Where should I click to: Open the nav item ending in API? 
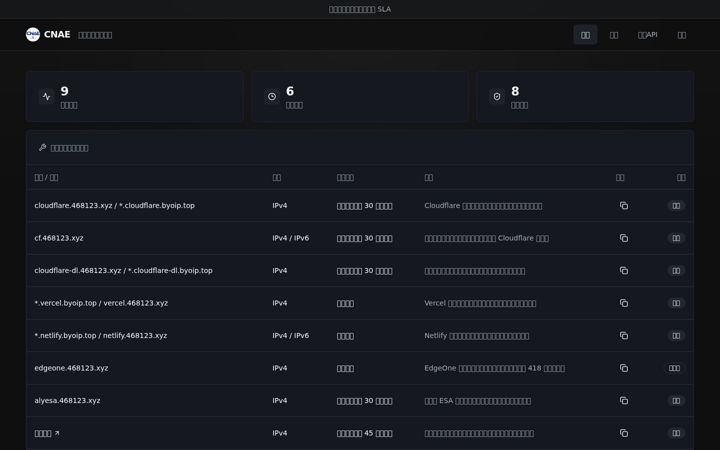point(647,35)
